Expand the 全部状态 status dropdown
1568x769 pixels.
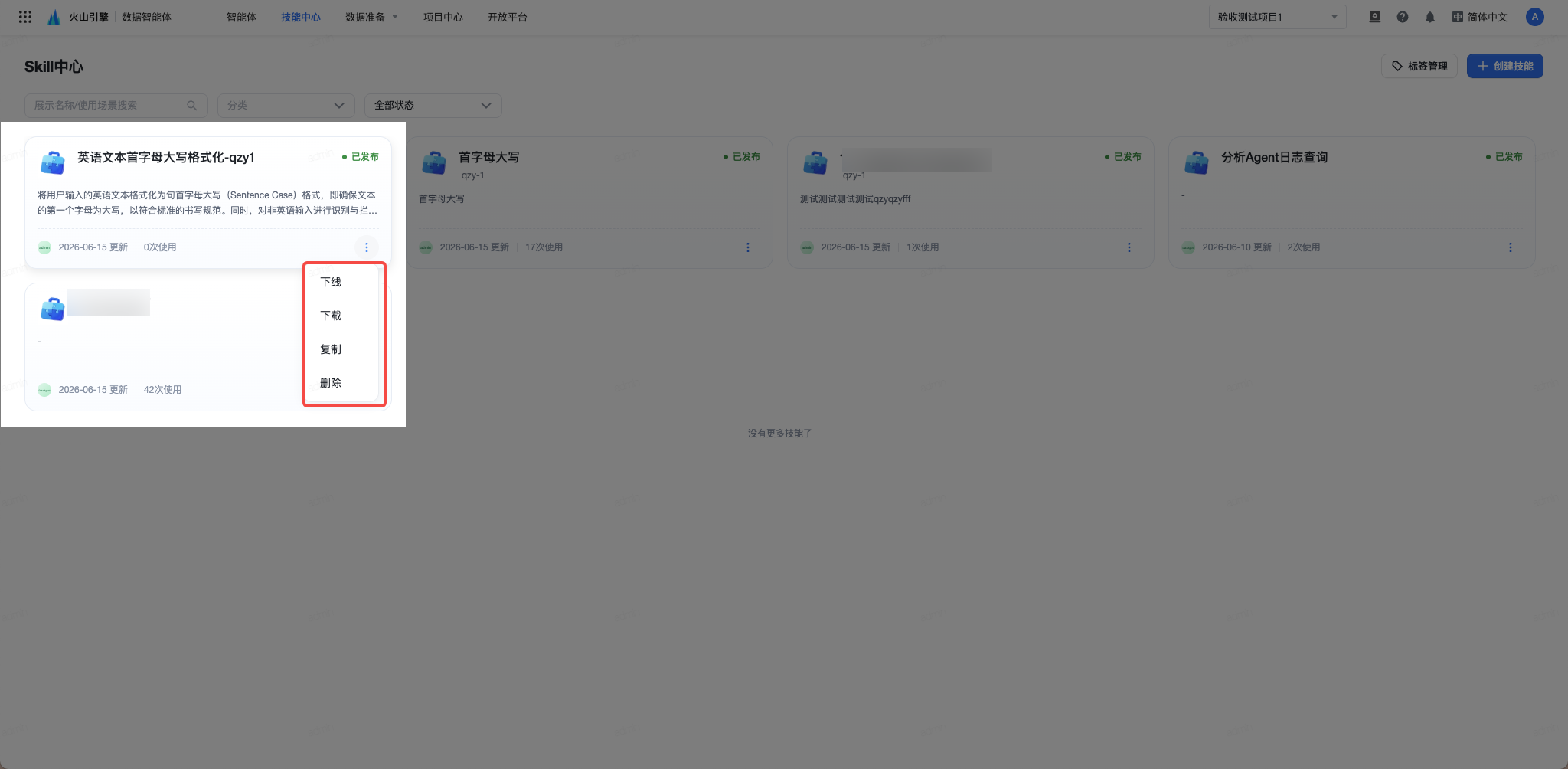(433, 106)
